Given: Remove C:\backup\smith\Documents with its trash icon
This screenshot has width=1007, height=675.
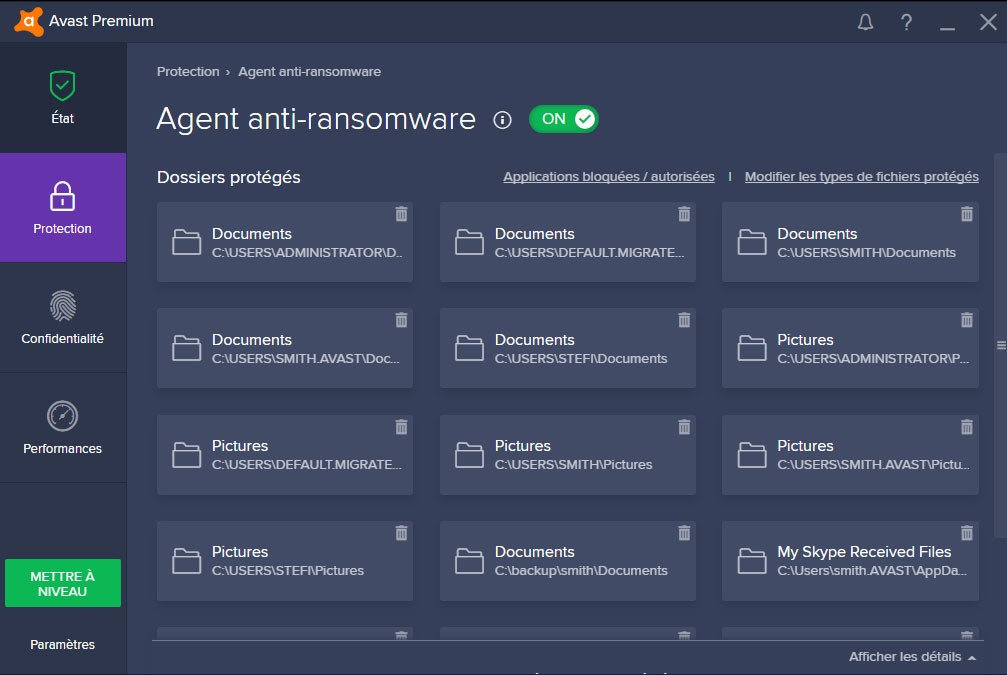Looking at the screenshot, I should pos(683,532).
